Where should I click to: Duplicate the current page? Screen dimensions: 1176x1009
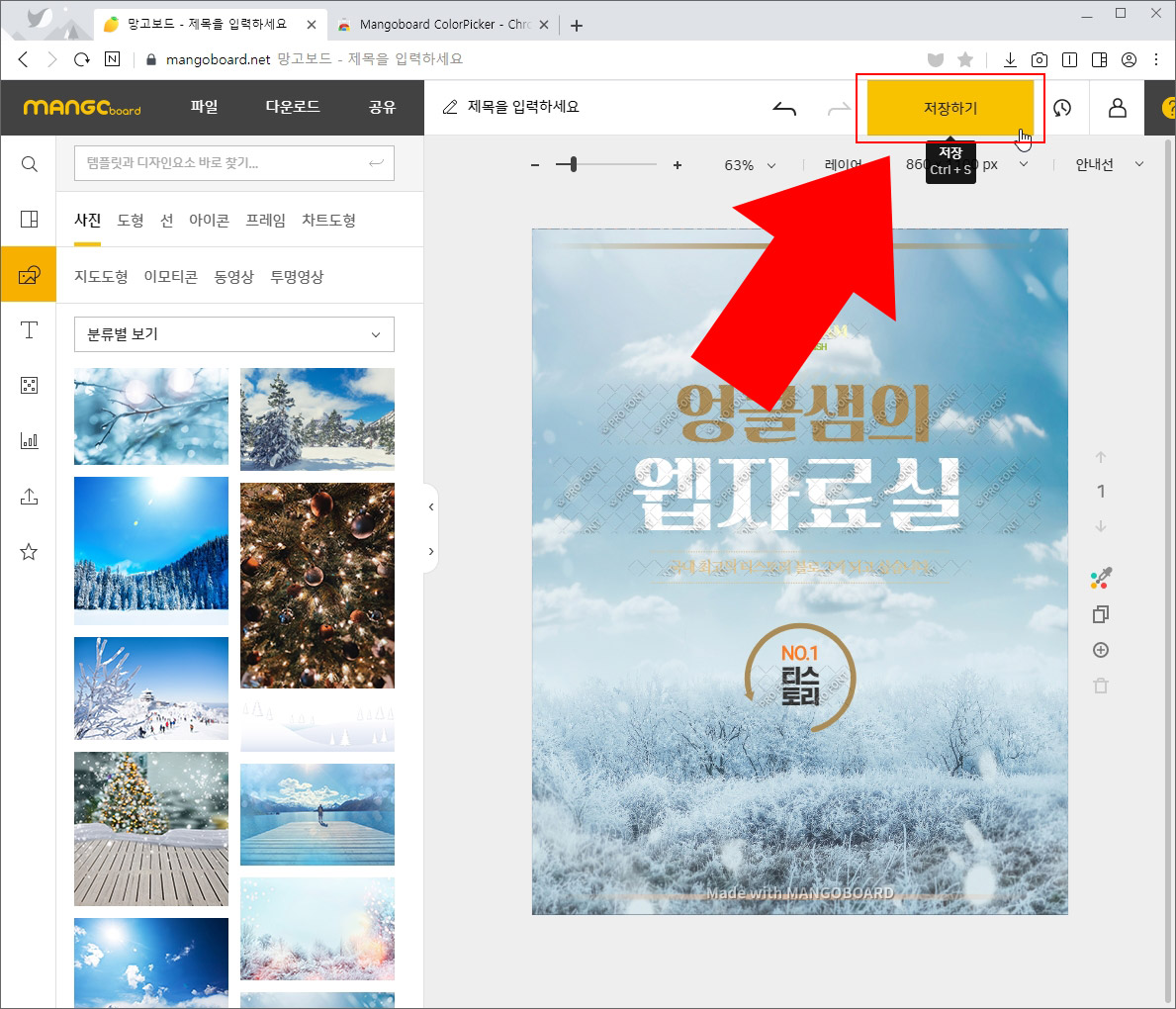tap(1100, 614)
